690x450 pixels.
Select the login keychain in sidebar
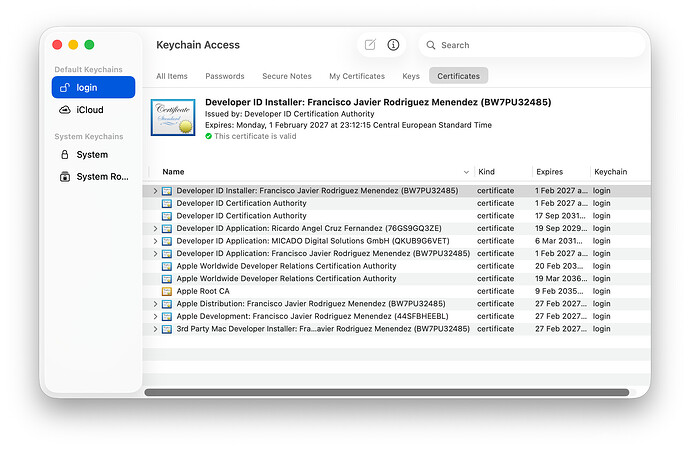tap(93, 88)
